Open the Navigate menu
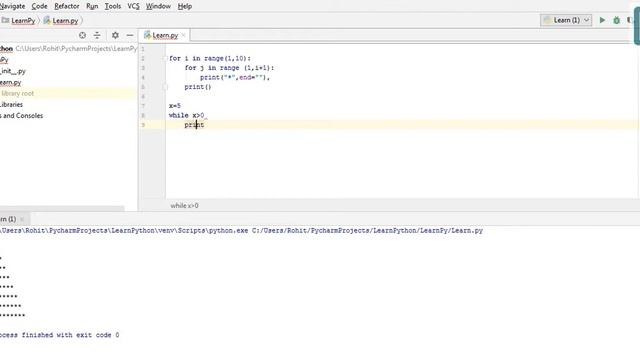Image resolution: width=640 pixels, height=360 pixels. [x=13, y=6]
